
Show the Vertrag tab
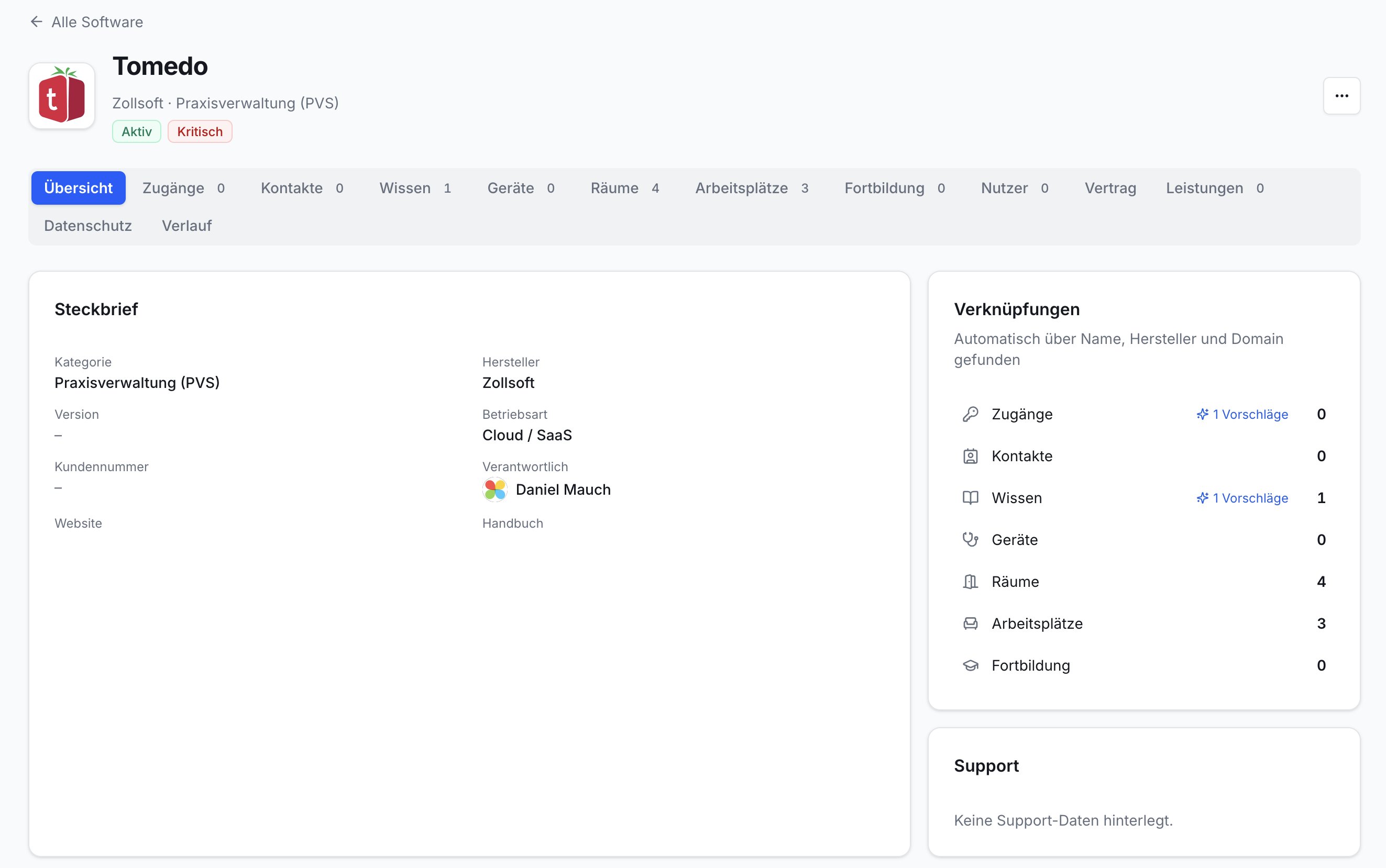(1110, 188)
